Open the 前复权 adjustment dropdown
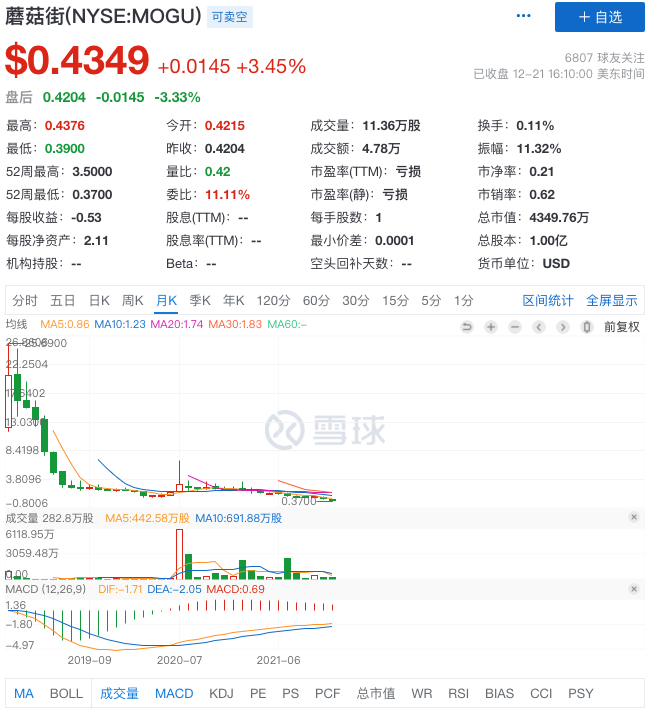 pyautogui.click(x=622, y=327)
